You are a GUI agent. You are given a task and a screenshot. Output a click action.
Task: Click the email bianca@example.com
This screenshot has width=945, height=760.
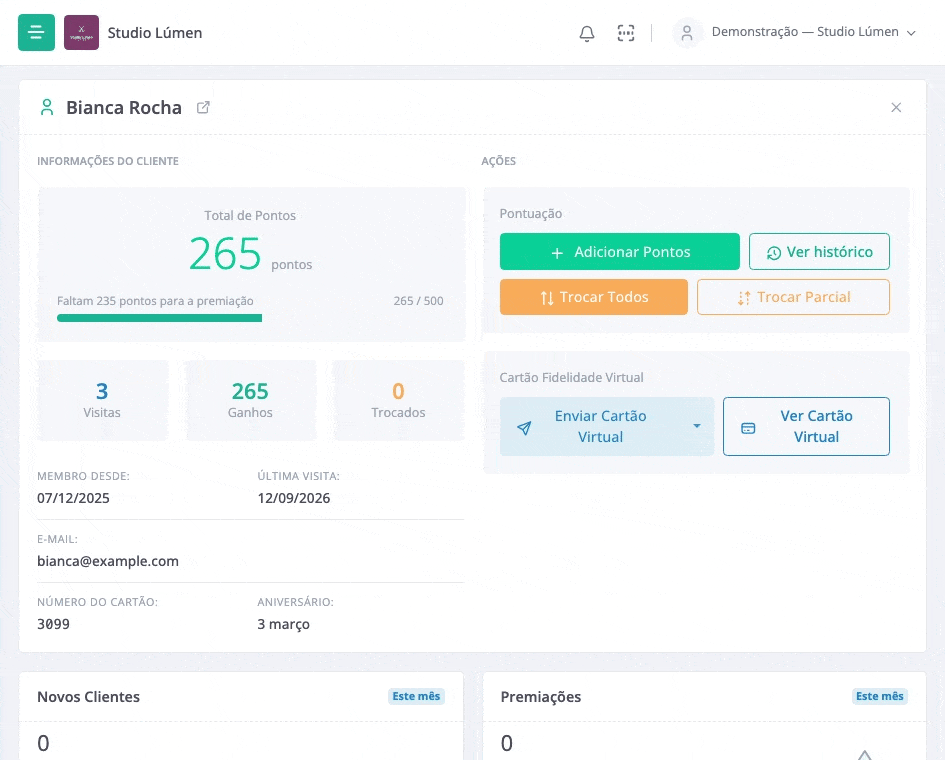[x=108, y=561]
